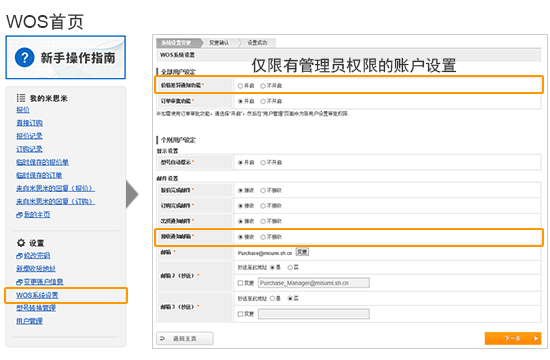Open 来自米思米的回复（订购） link
The width and height of the screenshot is (550, 360).
[x=55, y=201]
